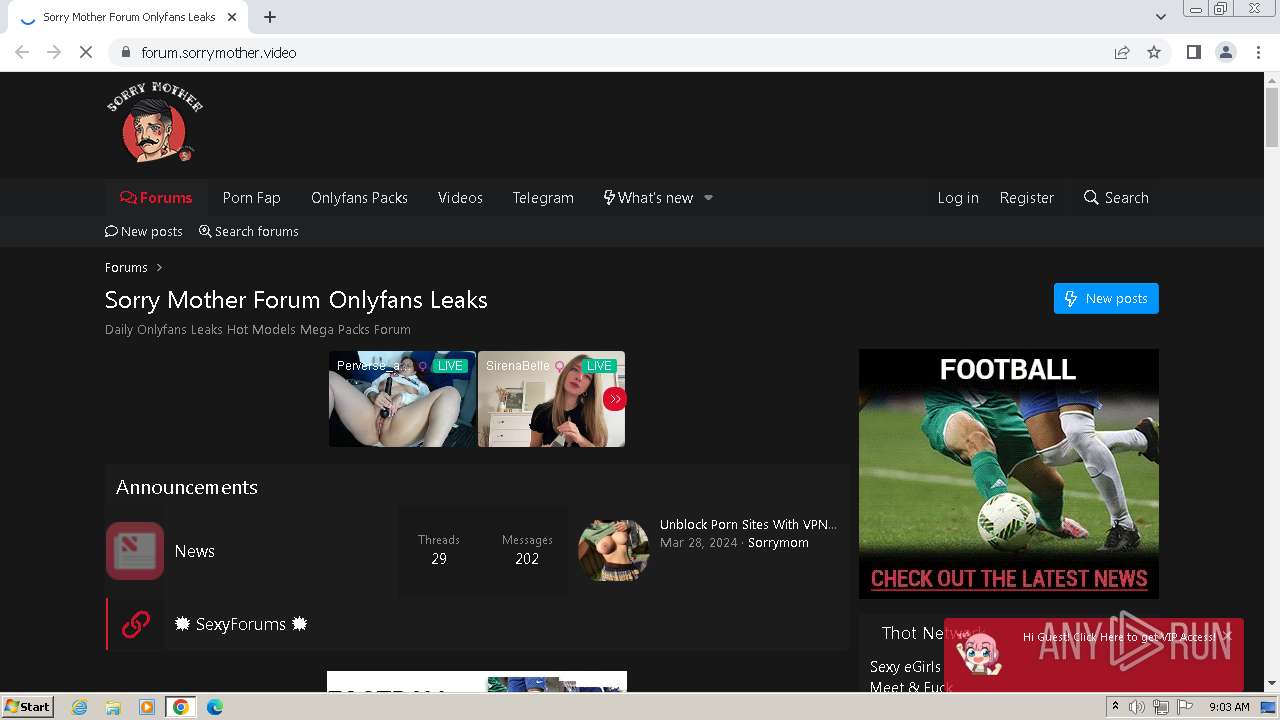This screenshot has width=1280, height=720.
Task: Open the Search panel in navbar
Action: [1116, 198]
